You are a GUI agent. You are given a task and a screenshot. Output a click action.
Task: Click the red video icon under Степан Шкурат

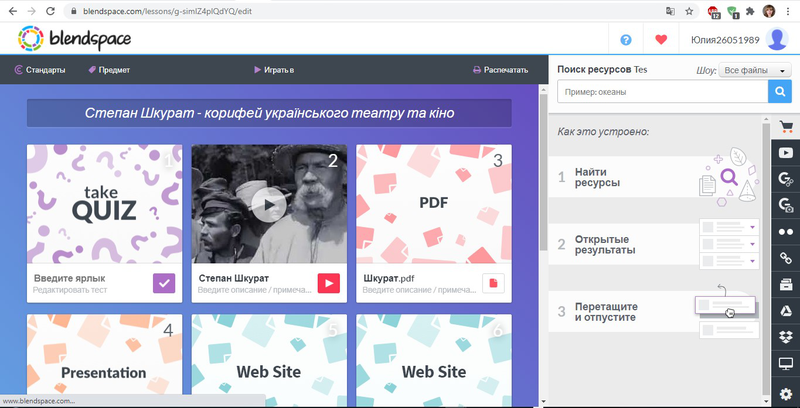[329, 283]
